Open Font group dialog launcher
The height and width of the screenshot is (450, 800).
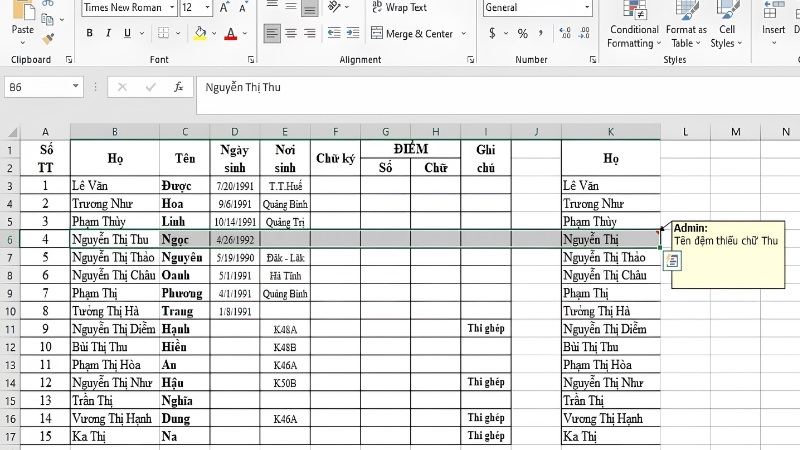click(x=251, y=60)
